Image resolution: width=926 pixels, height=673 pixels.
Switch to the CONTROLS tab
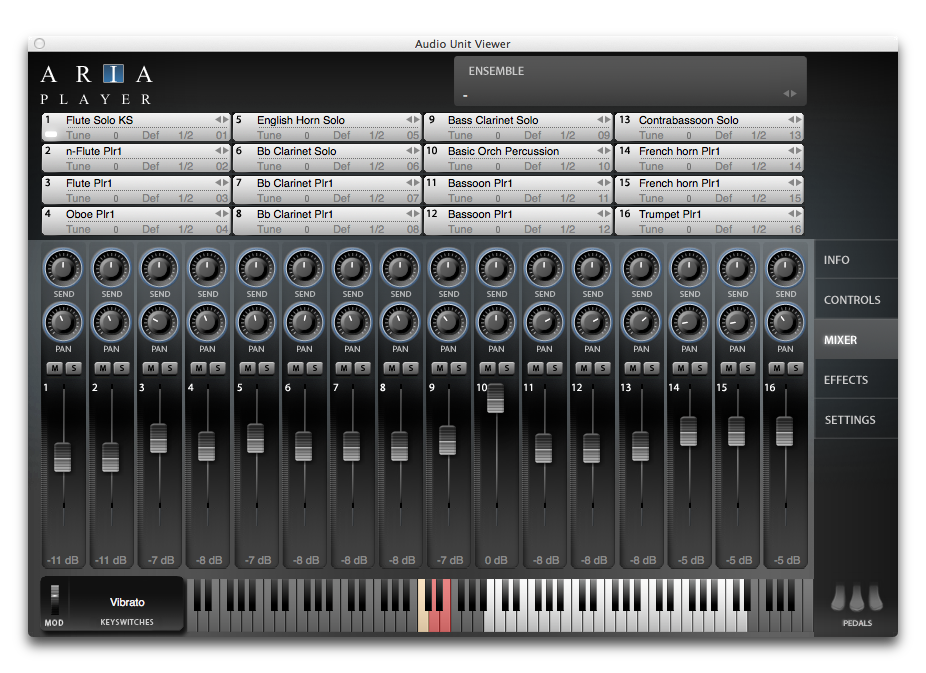(x=856, y=300)
